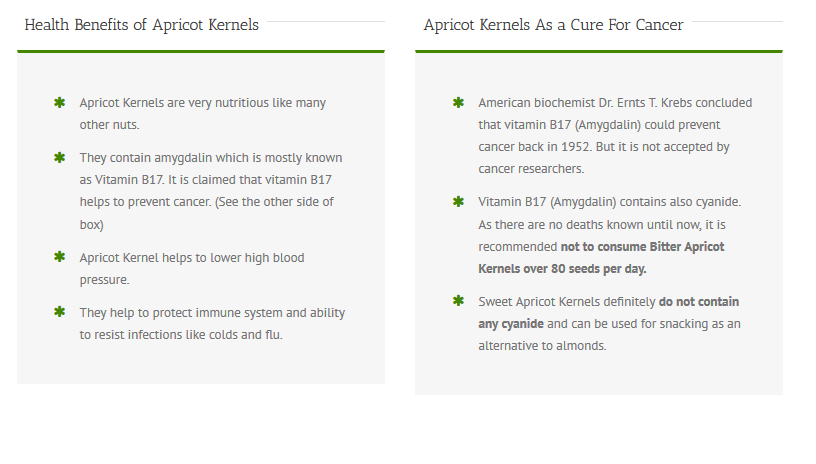Click the text "Apricot Kernel helps to lower high blood"
This screenshot has height=464, width=816.
coord(192,258)
